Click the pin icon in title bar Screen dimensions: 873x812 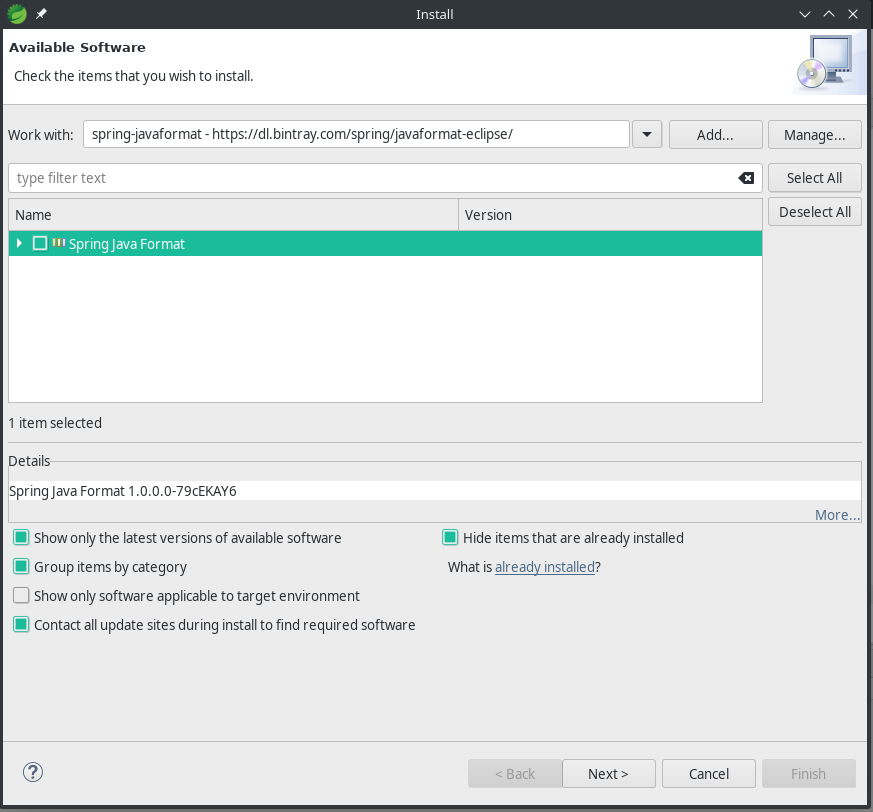41,14
